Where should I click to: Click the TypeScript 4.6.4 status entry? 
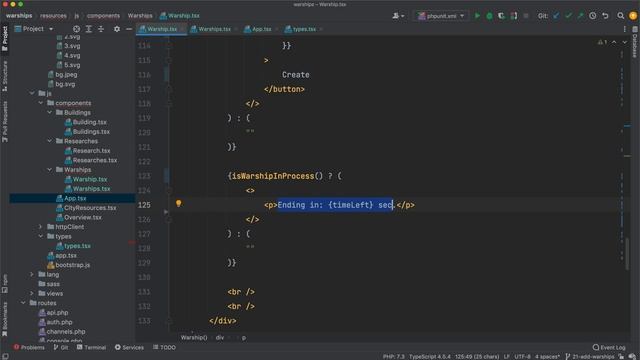pos(430,356)
